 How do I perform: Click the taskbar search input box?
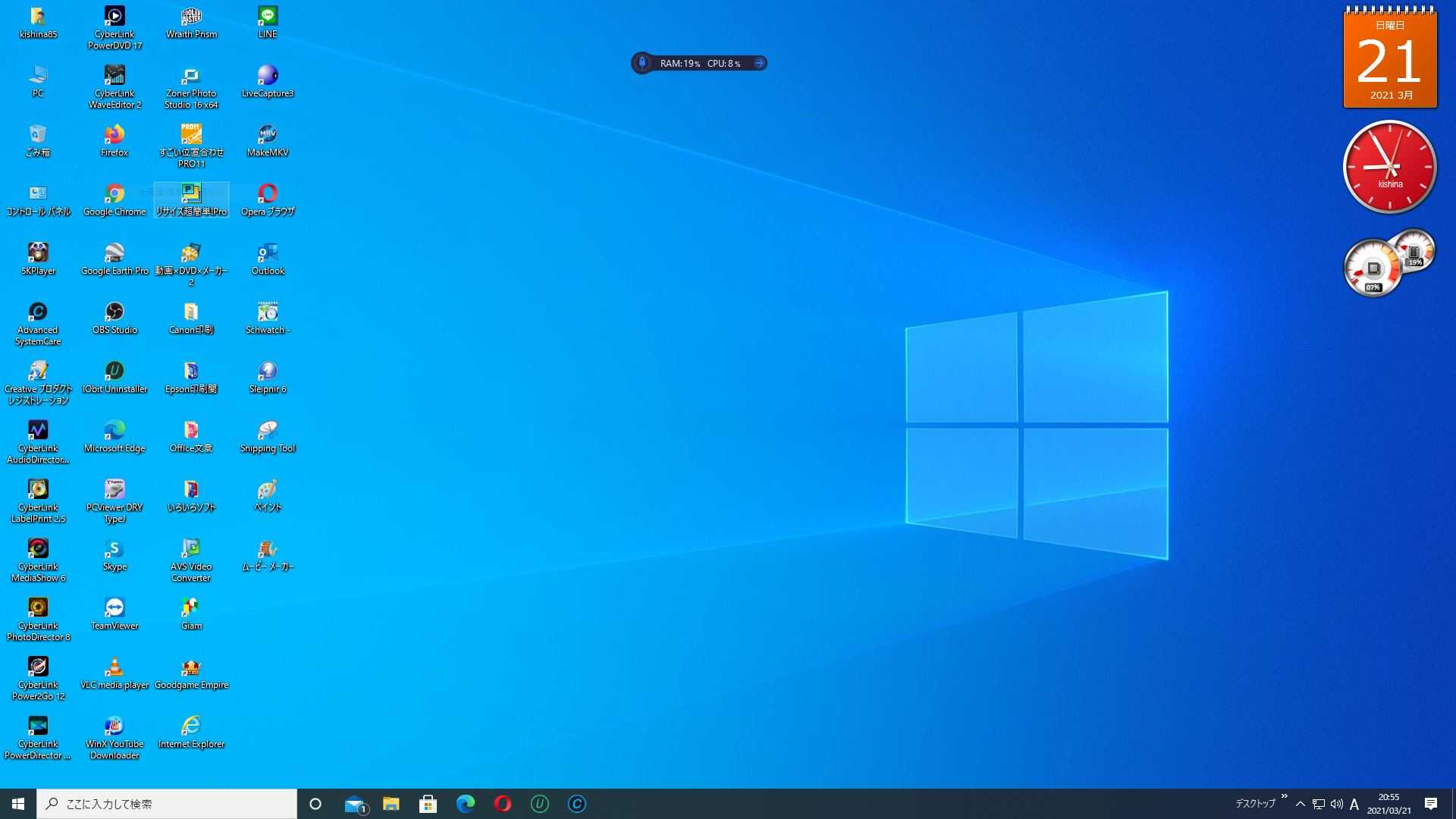tap(167, 804)
